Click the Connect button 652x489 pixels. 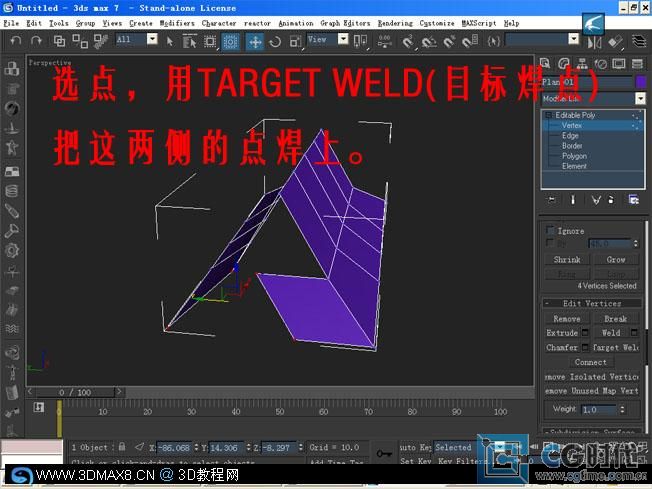[x=590, y=362]
